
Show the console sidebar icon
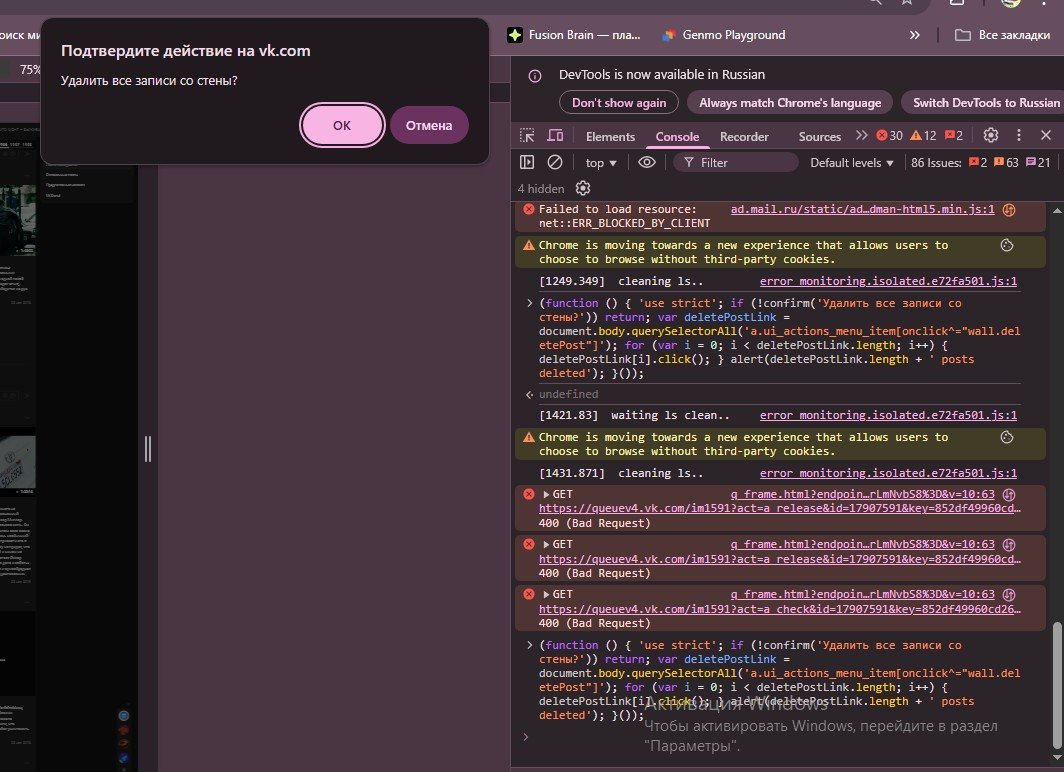527,162
